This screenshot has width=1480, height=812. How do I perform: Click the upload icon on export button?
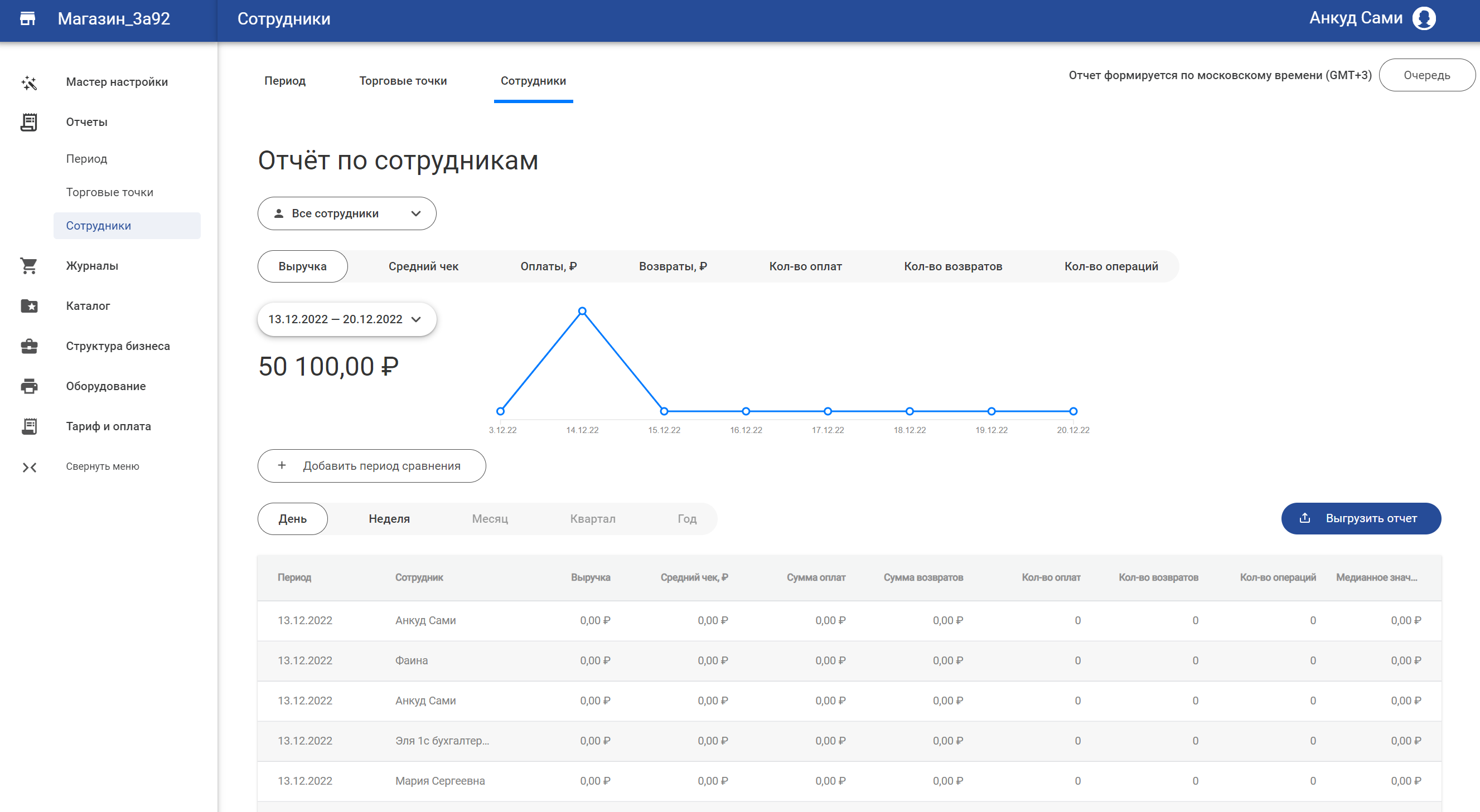point(1305,518)
